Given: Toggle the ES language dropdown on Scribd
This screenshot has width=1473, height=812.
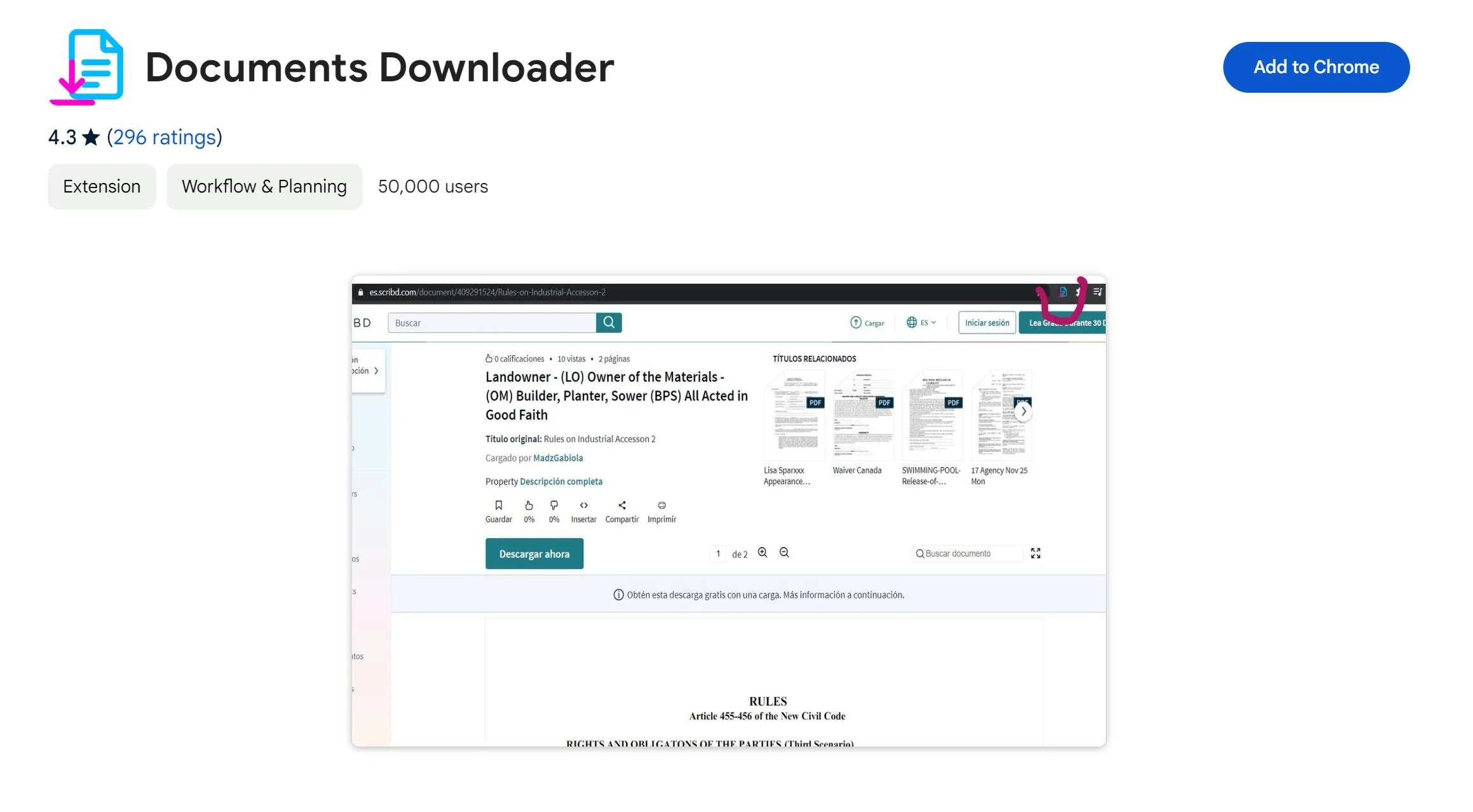Looking at the screenshot, I should [x=920, y=322].
